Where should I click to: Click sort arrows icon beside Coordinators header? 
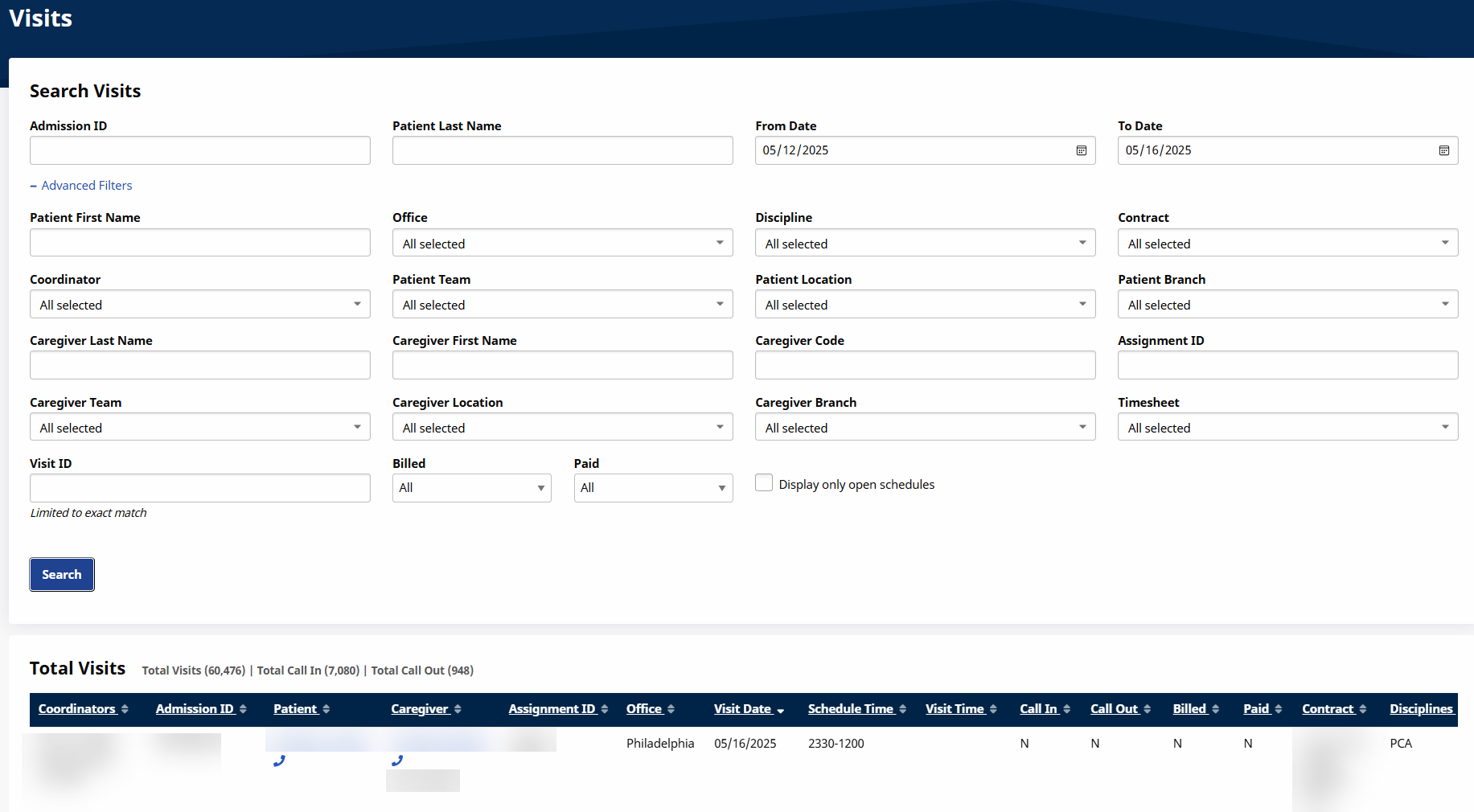click(125, 709)
